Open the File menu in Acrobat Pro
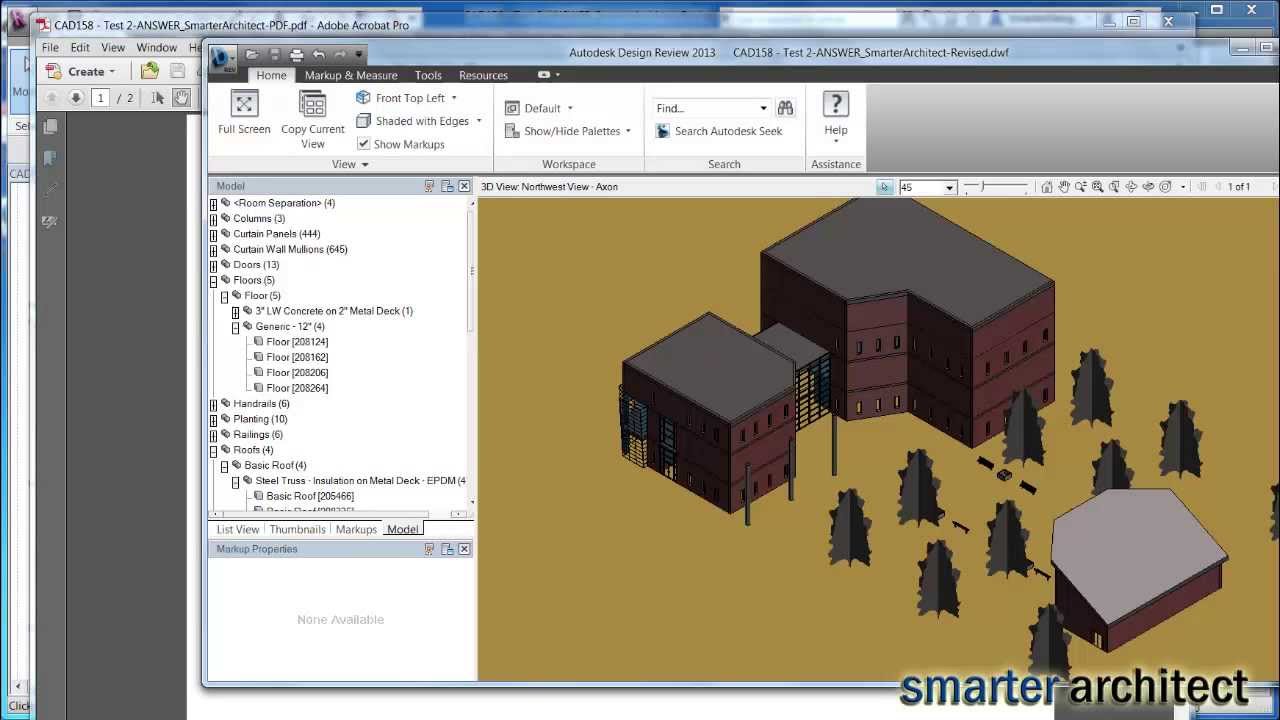This screenshot has width=1280, height=720. tap(50, 47)
